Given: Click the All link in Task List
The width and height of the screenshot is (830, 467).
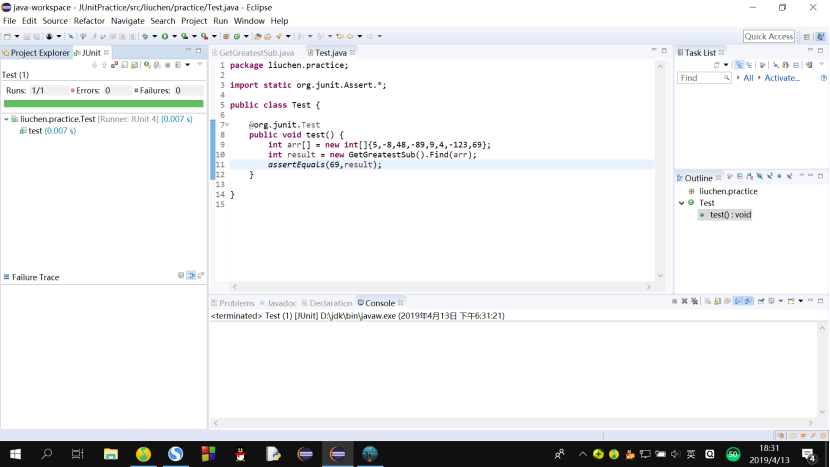Looking at the screenshot, I should tap(748, 78).
